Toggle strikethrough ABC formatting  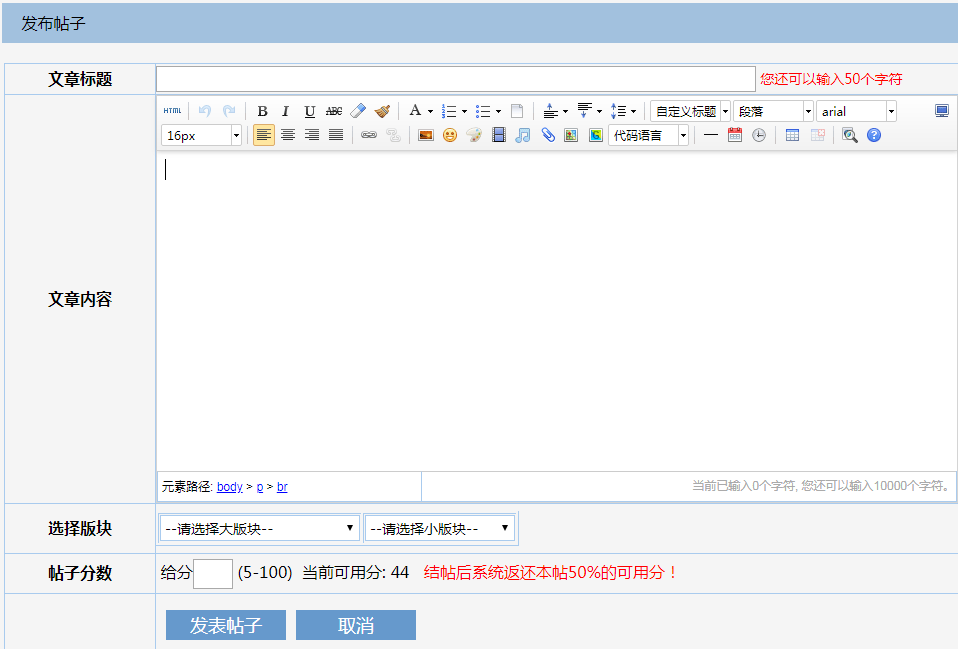coord(334,111)
